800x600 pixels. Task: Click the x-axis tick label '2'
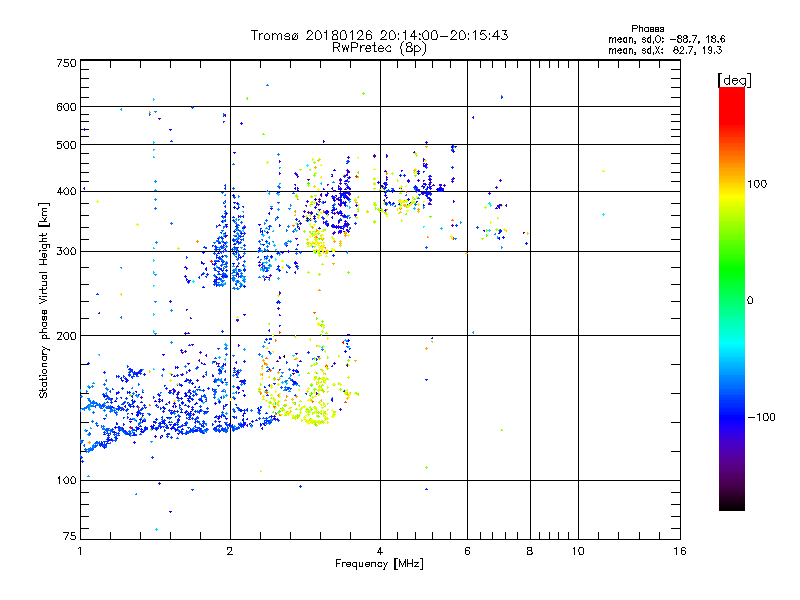(230, 551)
